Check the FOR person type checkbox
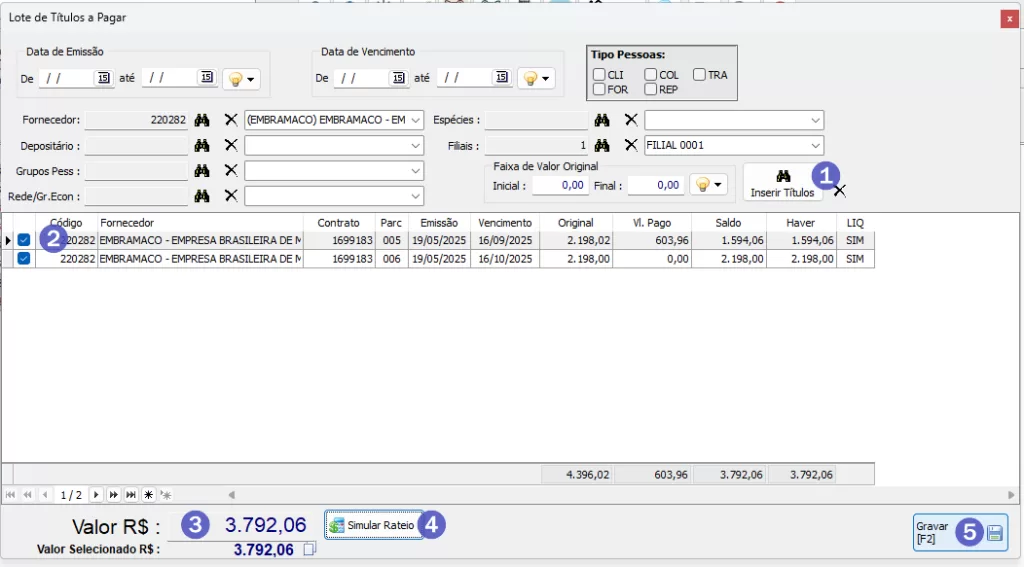Viewport: 1024px width, 567px height. [598, 89]
